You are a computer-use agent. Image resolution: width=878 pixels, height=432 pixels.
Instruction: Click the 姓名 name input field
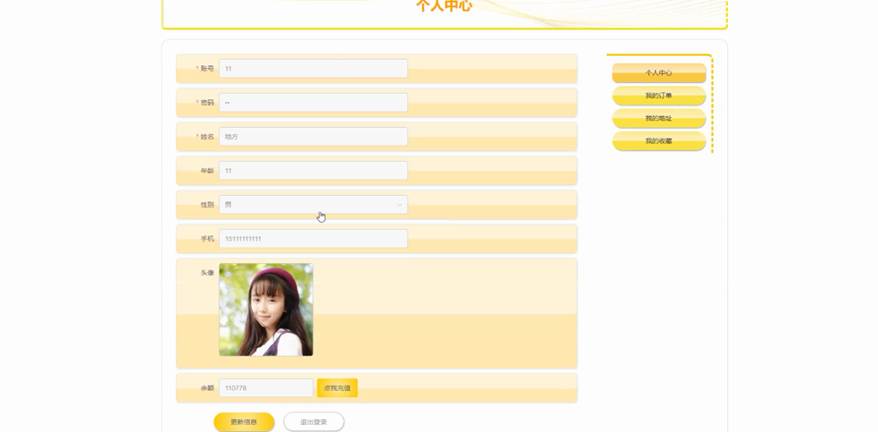(x=313, y=137)
